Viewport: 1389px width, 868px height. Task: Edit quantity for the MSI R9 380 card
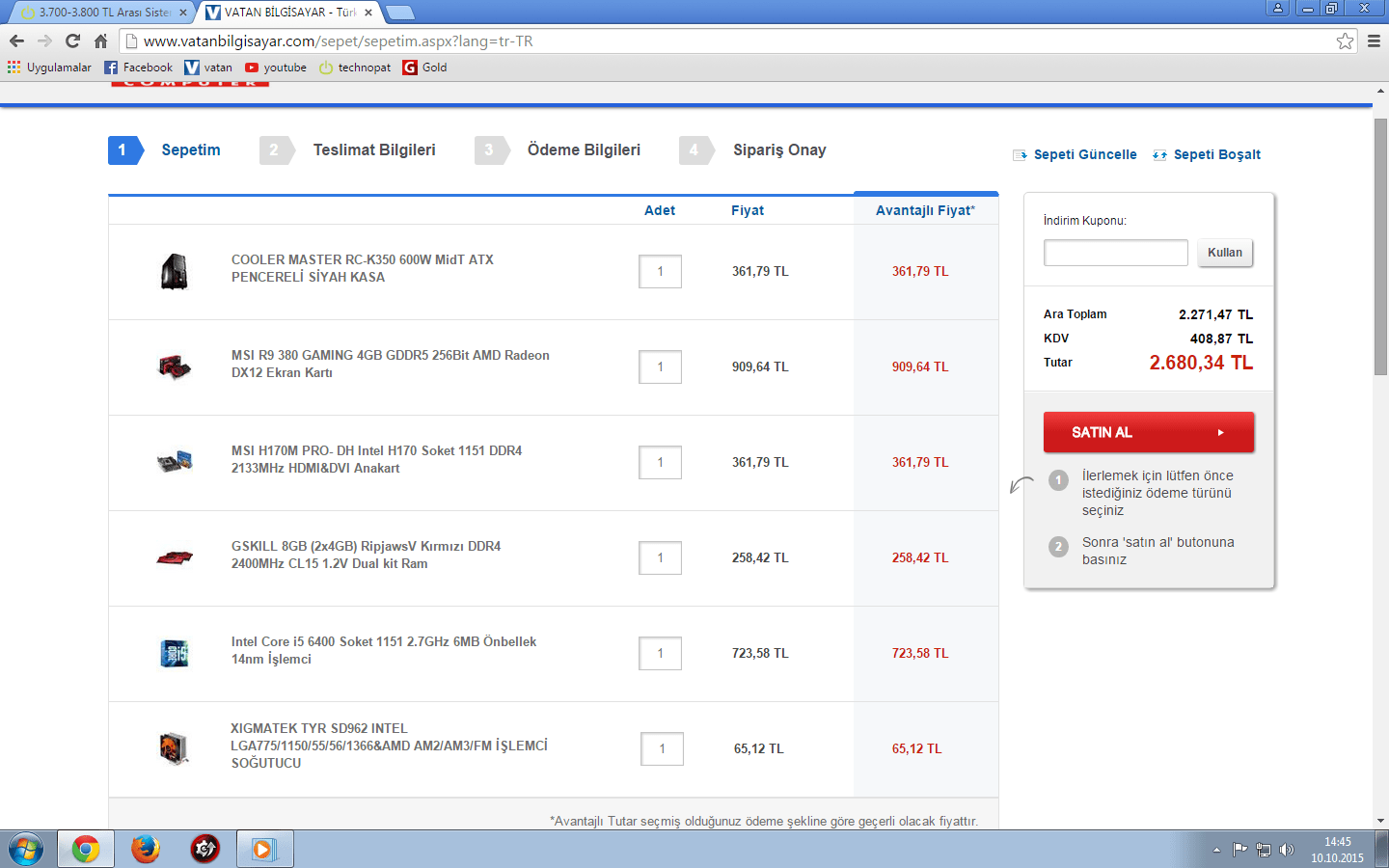tap(660, 366)
